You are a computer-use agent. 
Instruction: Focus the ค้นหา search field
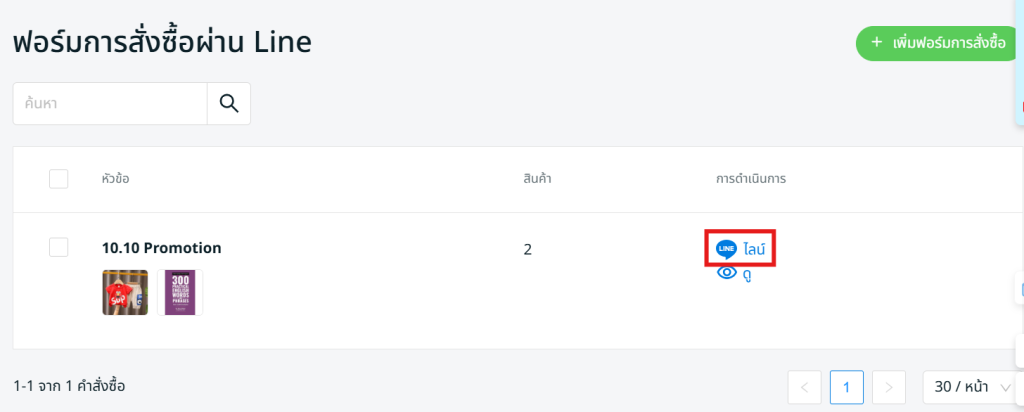pyautogui.click(x=110, y=103)
